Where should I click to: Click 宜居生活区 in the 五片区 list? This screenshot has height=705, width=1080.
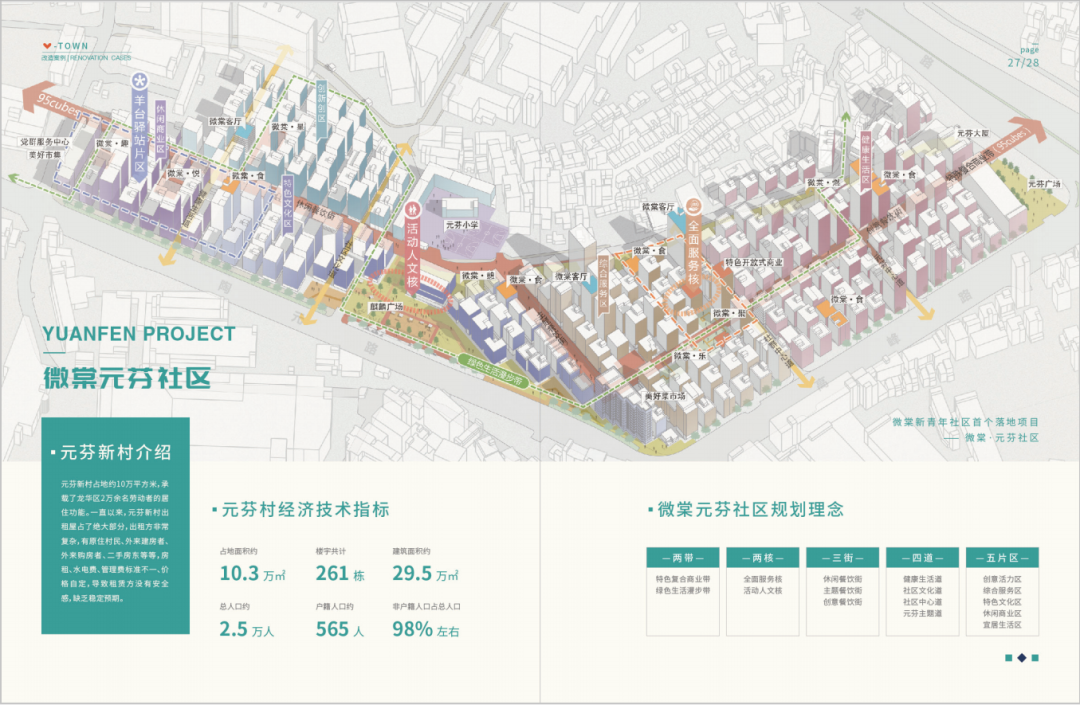click(1002, 625)
